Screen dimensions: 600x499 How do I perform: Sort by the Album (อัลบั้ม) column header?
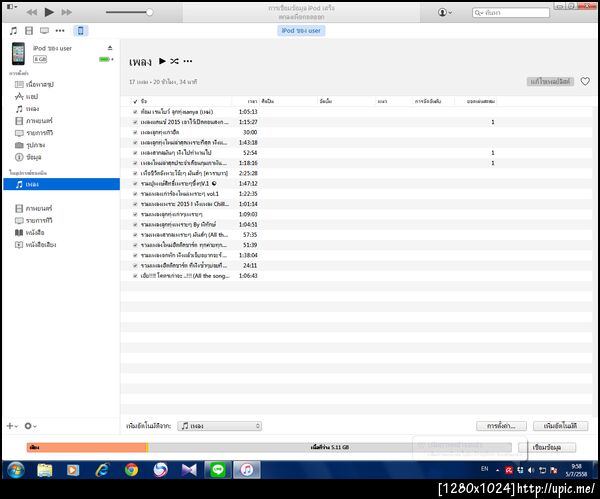tap(346, 101)
